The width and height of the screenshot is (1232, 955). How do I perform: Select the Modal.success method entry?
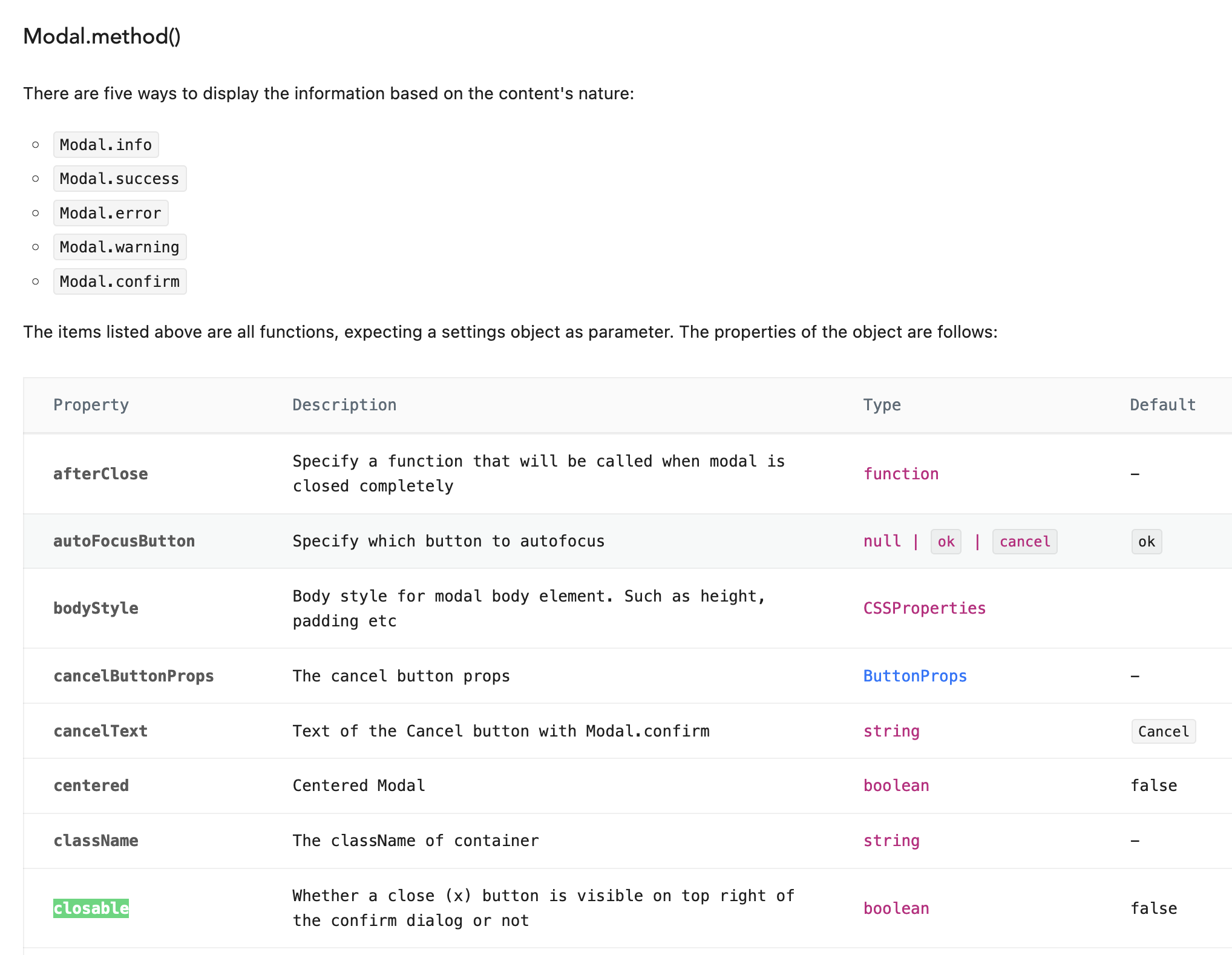[119, 179]
